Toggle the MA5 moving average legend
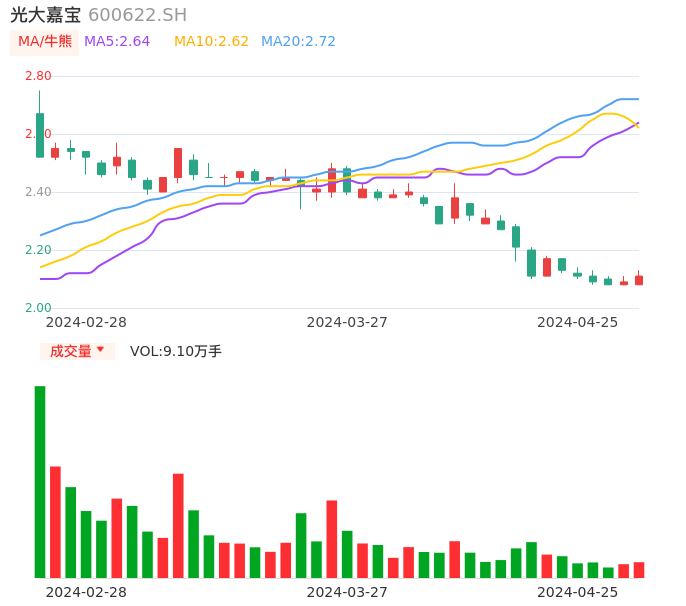 117,42
